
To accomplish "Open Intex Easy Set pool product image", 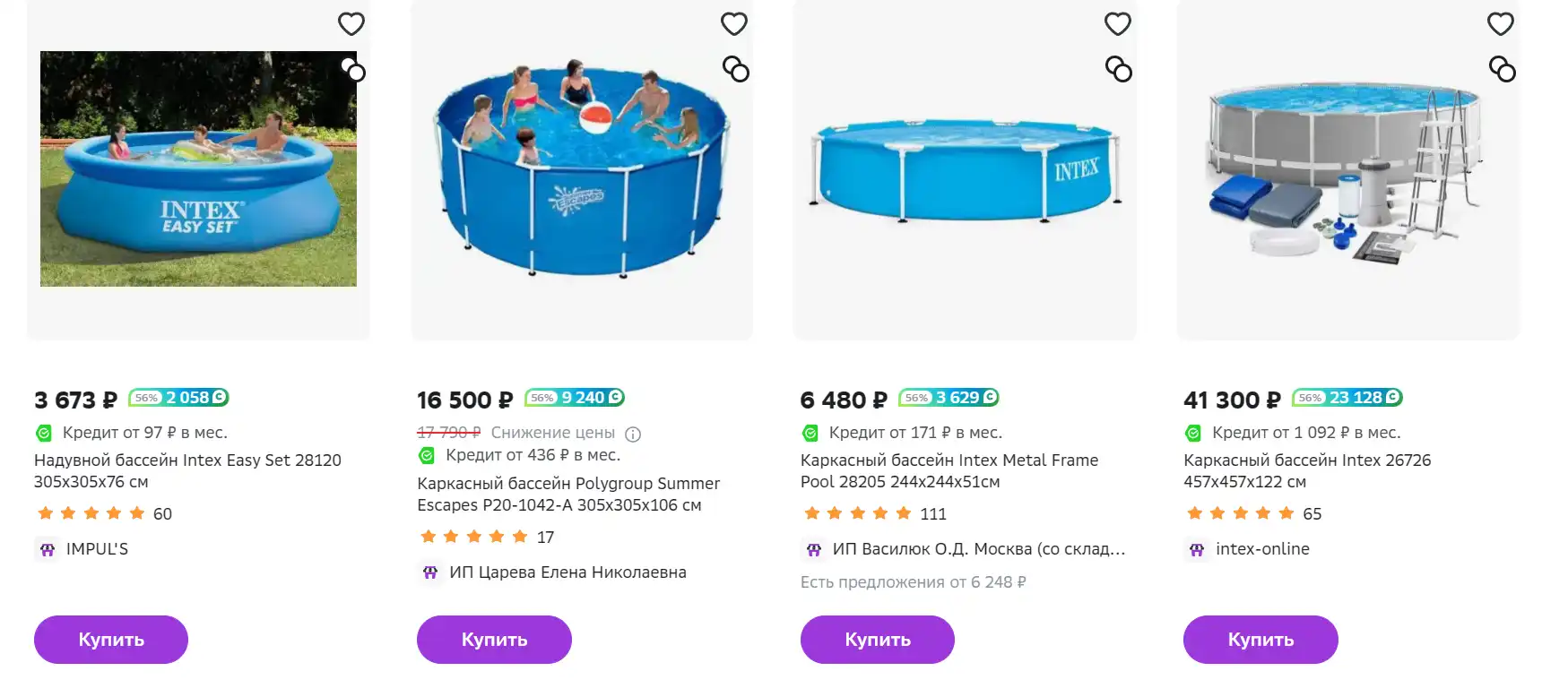I will 198,169.
